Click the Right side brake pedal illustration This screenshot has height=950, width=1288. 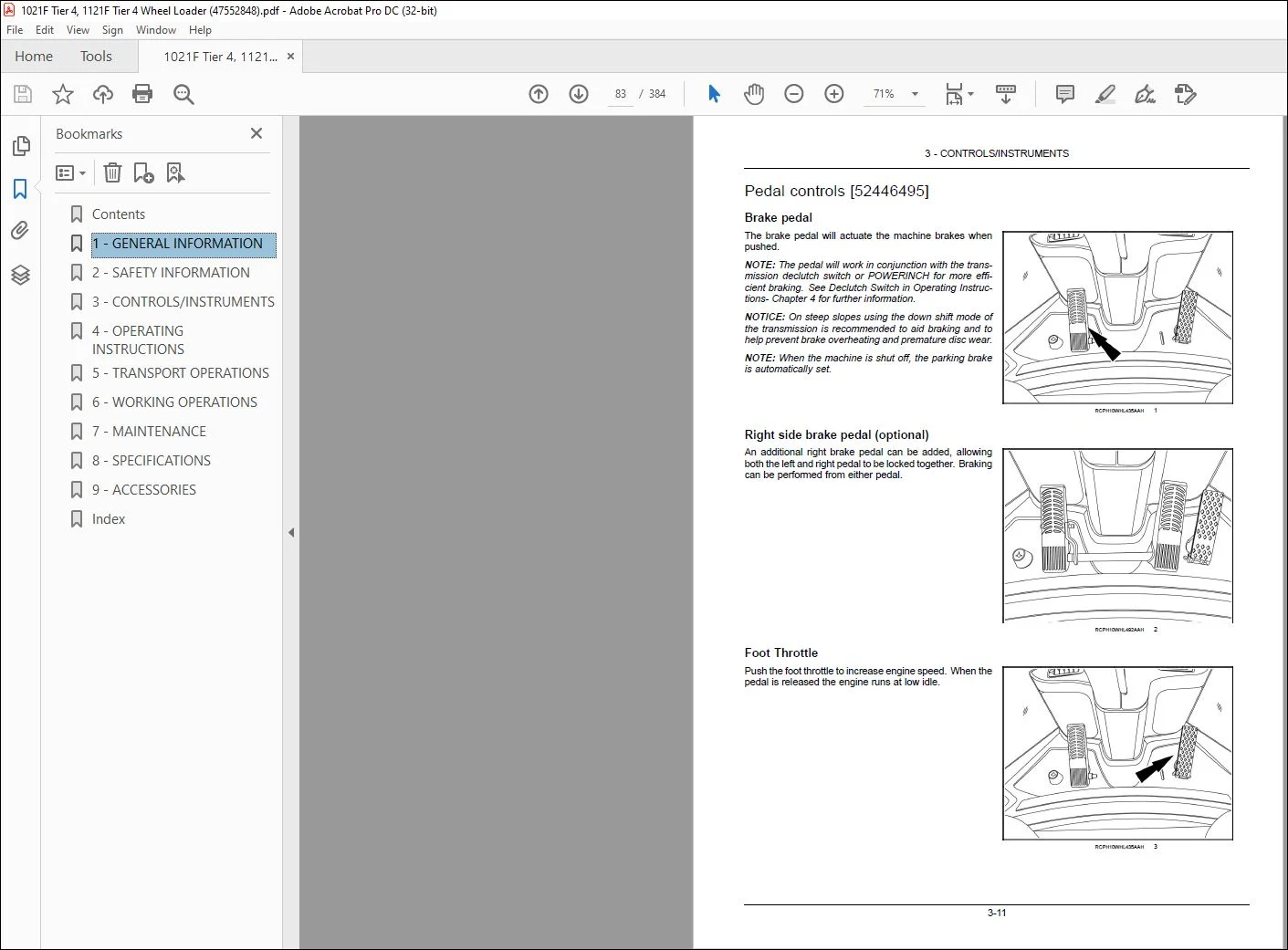coord(1117,536)
